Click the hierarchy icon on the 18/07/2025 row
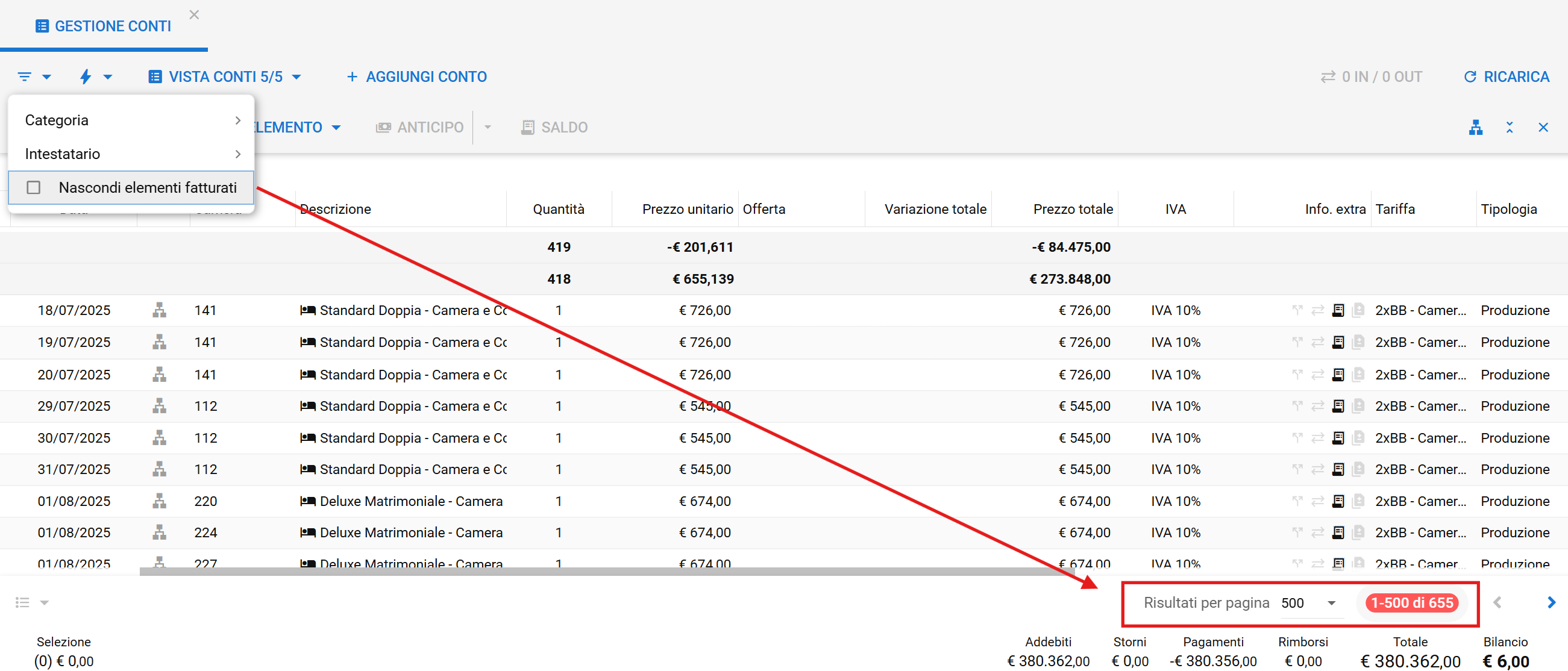 (x=159, y=310)
